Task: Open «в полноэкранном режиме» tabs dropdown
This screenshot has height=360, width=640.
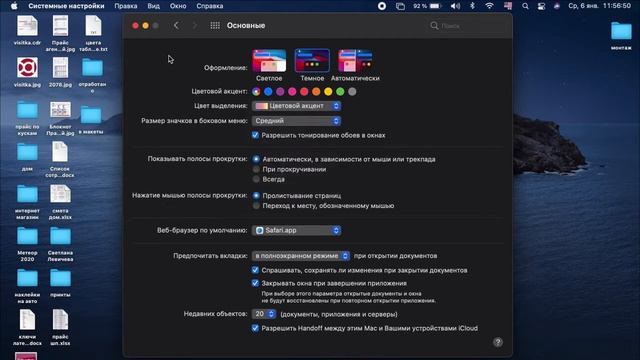Action: pos(301,256)
